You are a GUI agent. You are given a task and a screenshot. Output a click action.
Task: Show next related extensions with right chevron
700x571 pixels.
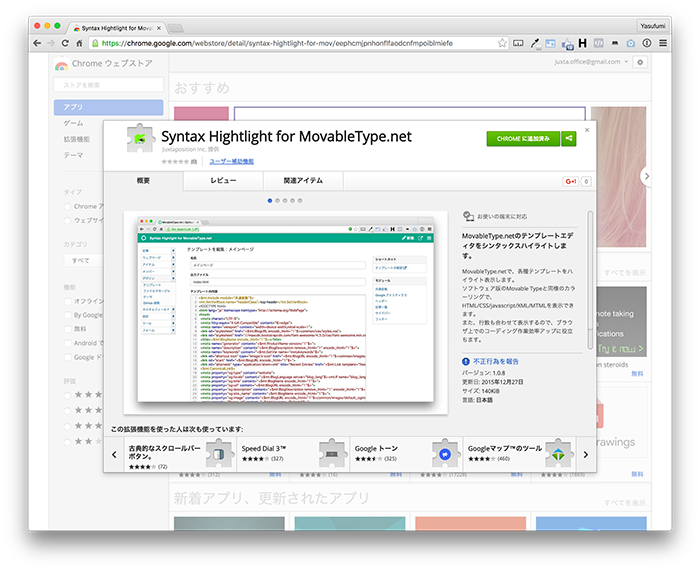[x=586, y=454]
